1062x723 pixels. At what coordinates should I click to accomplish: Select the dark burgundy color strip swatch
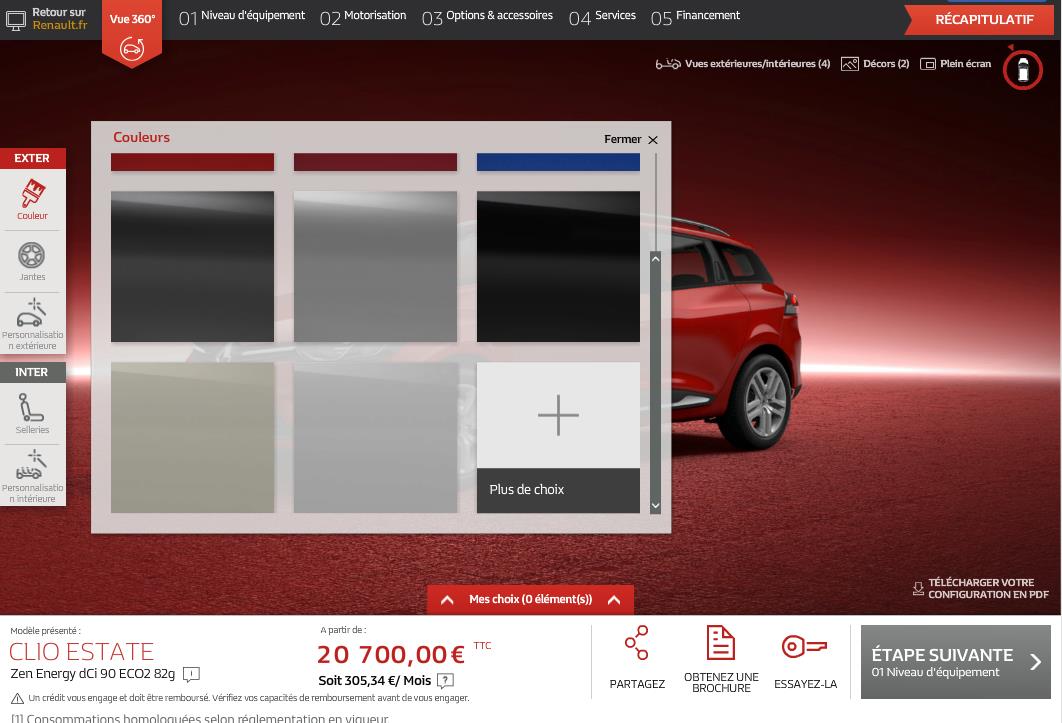pos(375,162)
